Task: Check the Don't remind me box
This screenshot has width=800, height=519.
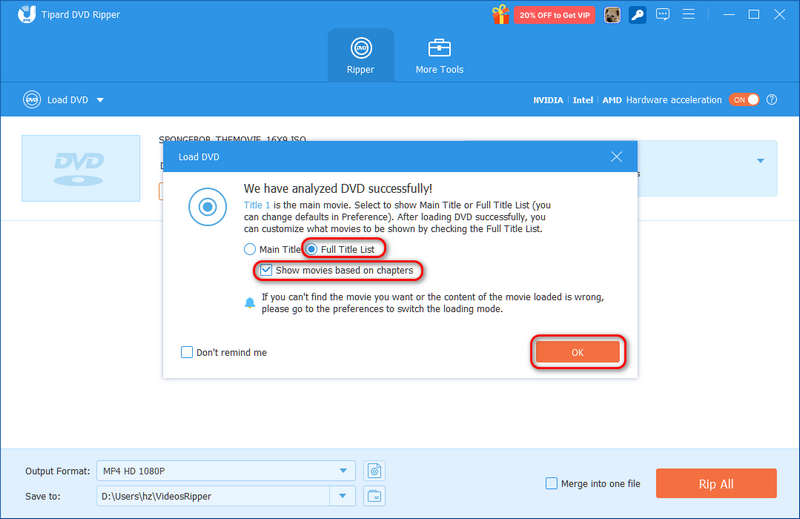Action: click(x=187, y=352)
